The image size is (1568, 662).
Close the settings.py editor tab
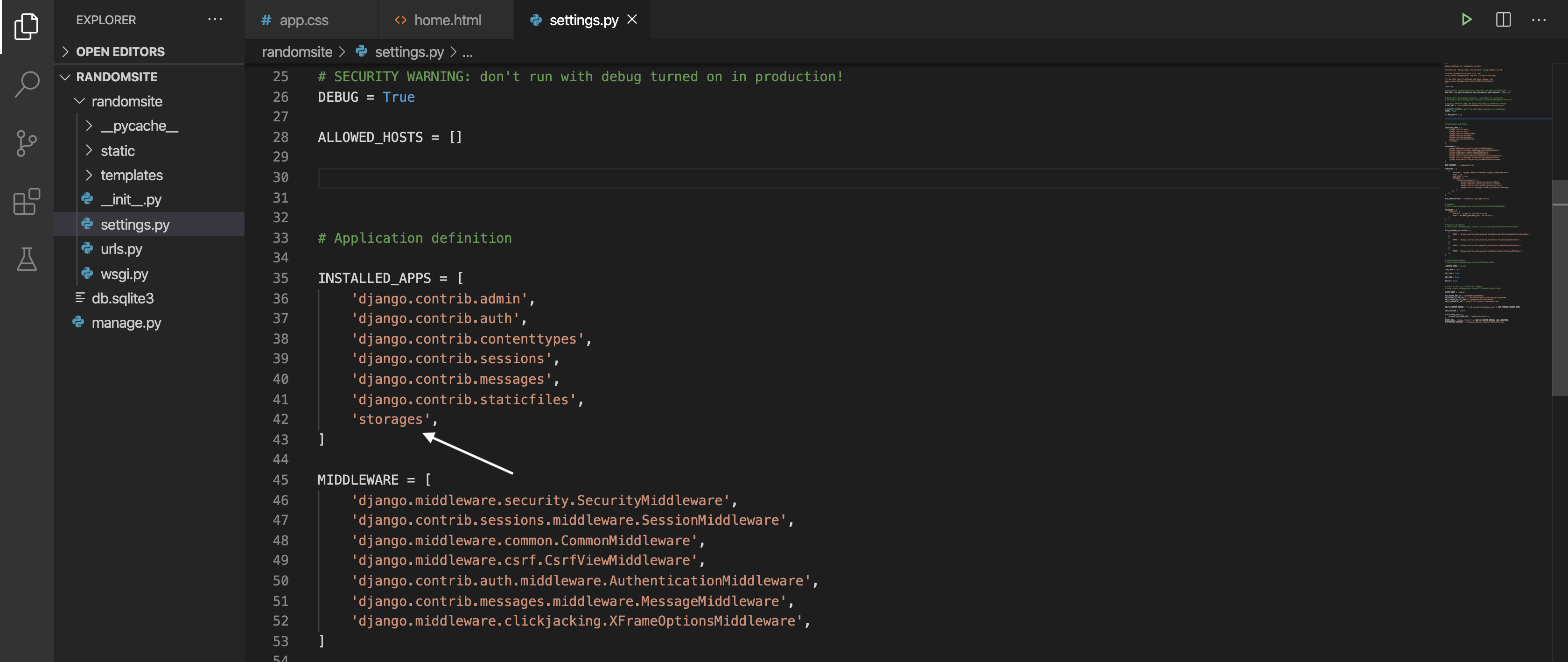[x=635, y=20]
